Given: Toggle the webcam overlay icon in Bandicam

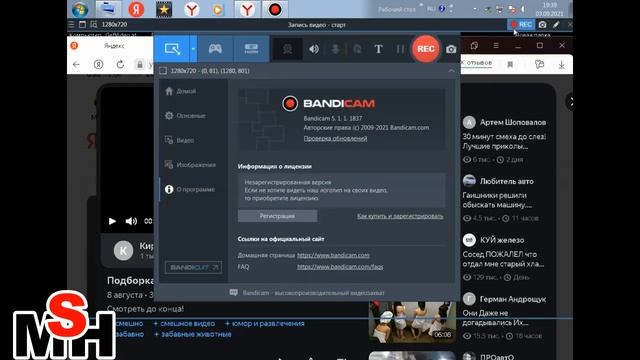Looking at the screenshot, I should click(287, 49).
